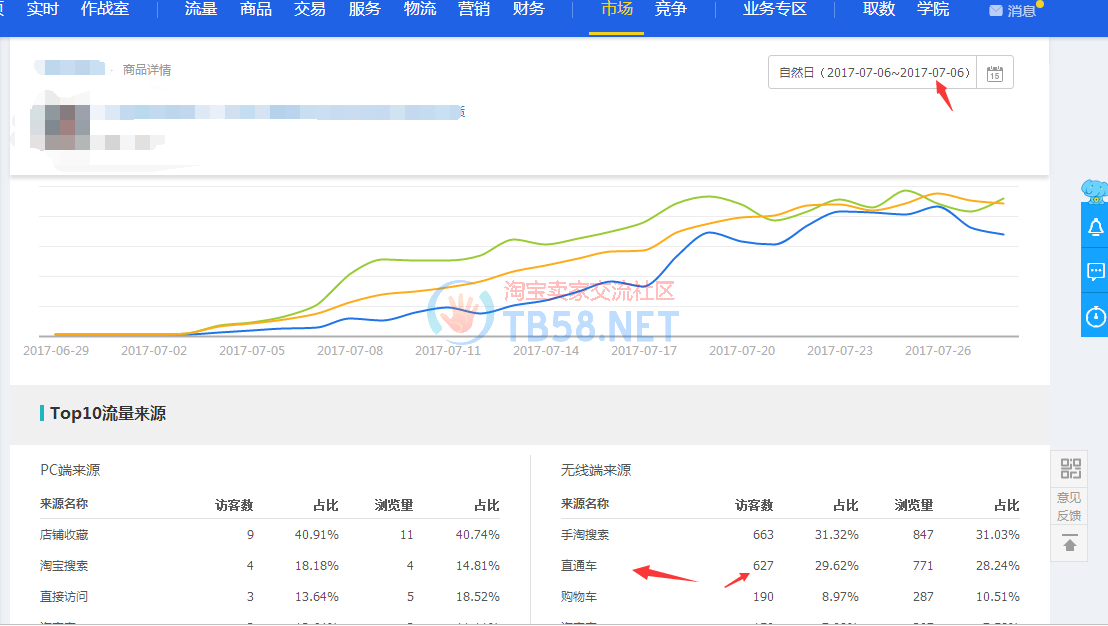Click the stopwatch timer sidebar icon
The image size is (1108, 626).
coord(1095,316)
